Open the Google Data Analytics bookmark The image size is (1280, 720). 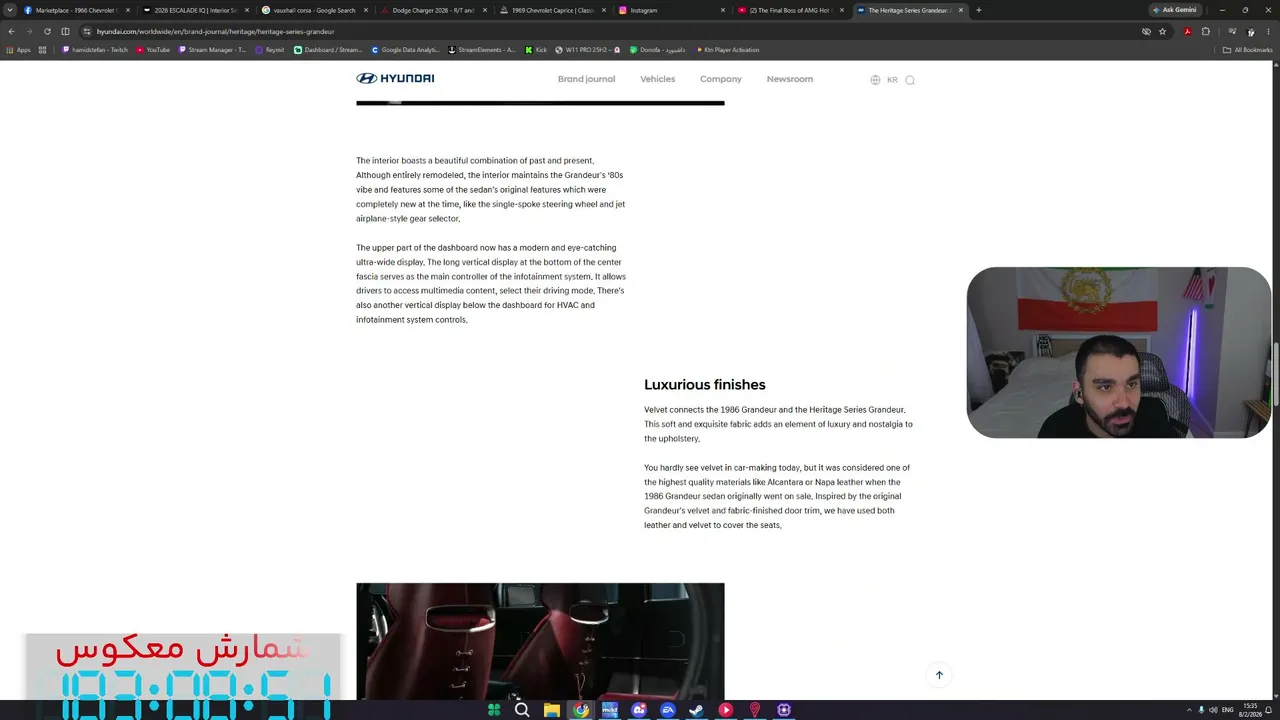click(x=405, y=50)
